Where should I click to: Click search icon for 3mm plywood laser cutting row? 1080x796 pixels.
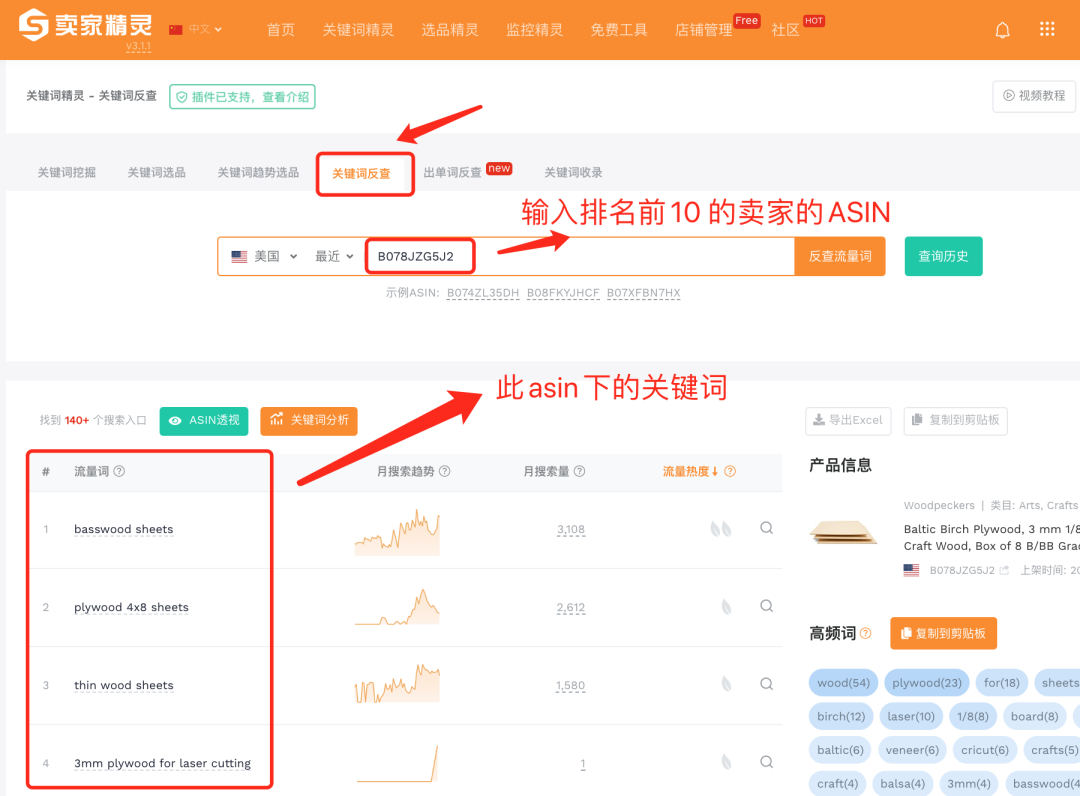coord(766,762)
